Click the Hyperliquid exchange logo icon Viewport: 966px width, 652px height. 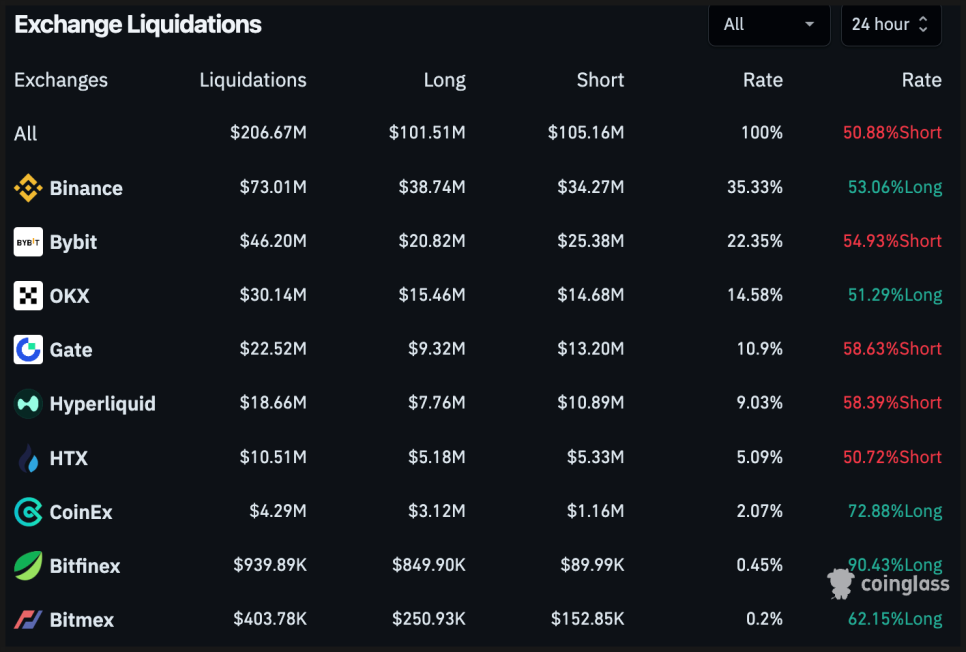28,404
